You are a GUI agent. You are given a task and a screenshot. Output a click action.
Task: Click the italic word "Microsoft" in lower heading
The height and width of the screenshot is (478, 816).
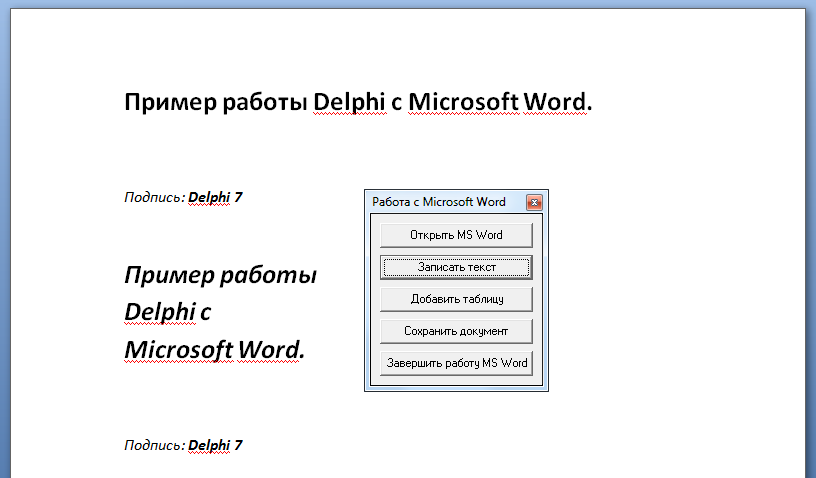tap(177, 350)
